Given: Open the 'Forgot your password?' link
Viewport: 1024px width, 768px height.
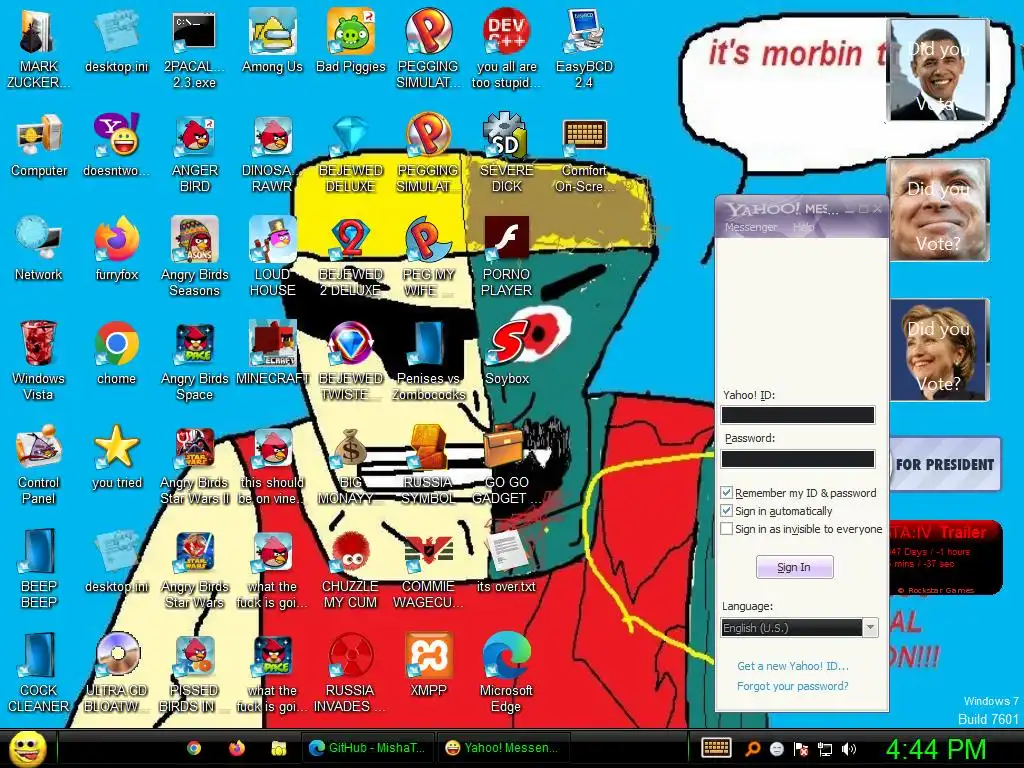Looking at the screenshot, I should [793, 686].
